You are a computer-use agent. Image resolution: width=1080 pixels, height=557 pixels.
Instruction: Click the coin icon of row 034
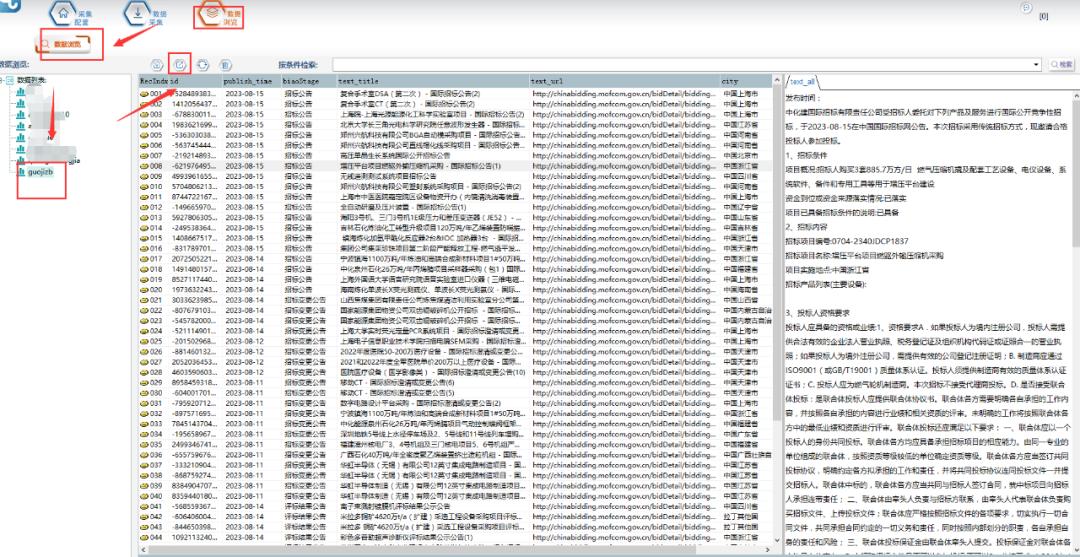point(144,434)
